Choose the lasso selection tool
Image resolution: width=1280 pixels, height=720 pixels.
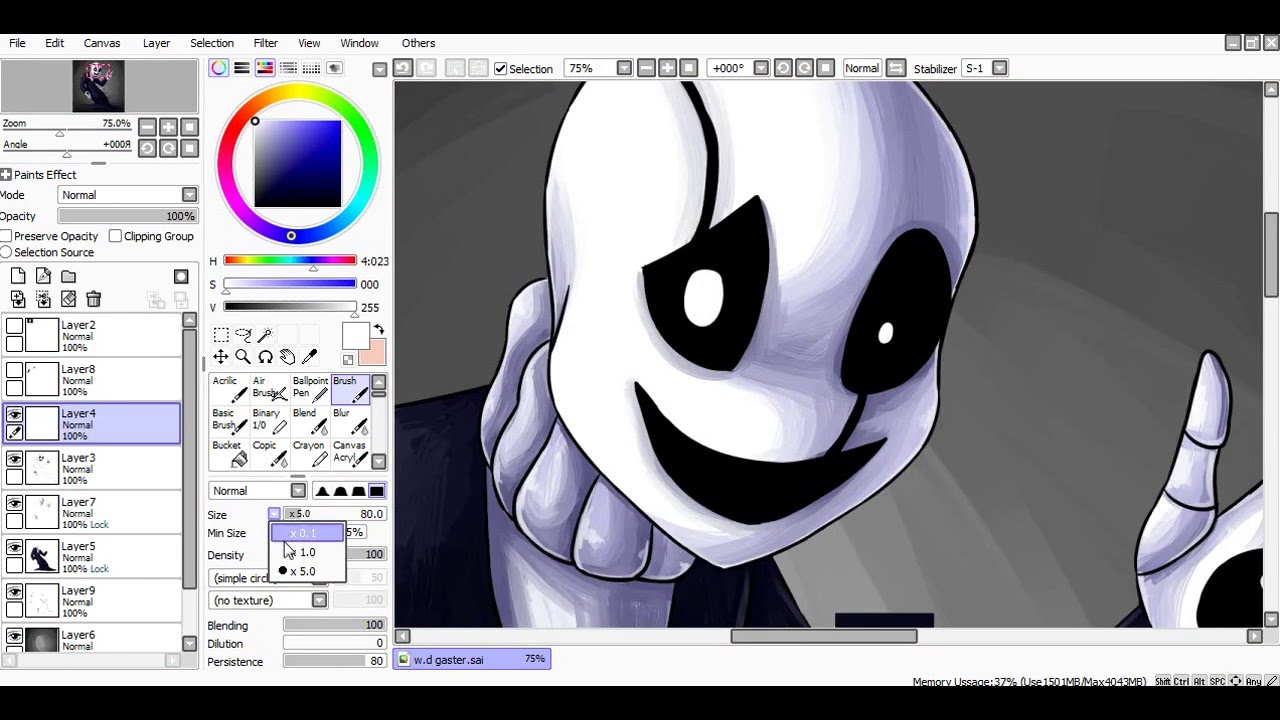(243, 335)
